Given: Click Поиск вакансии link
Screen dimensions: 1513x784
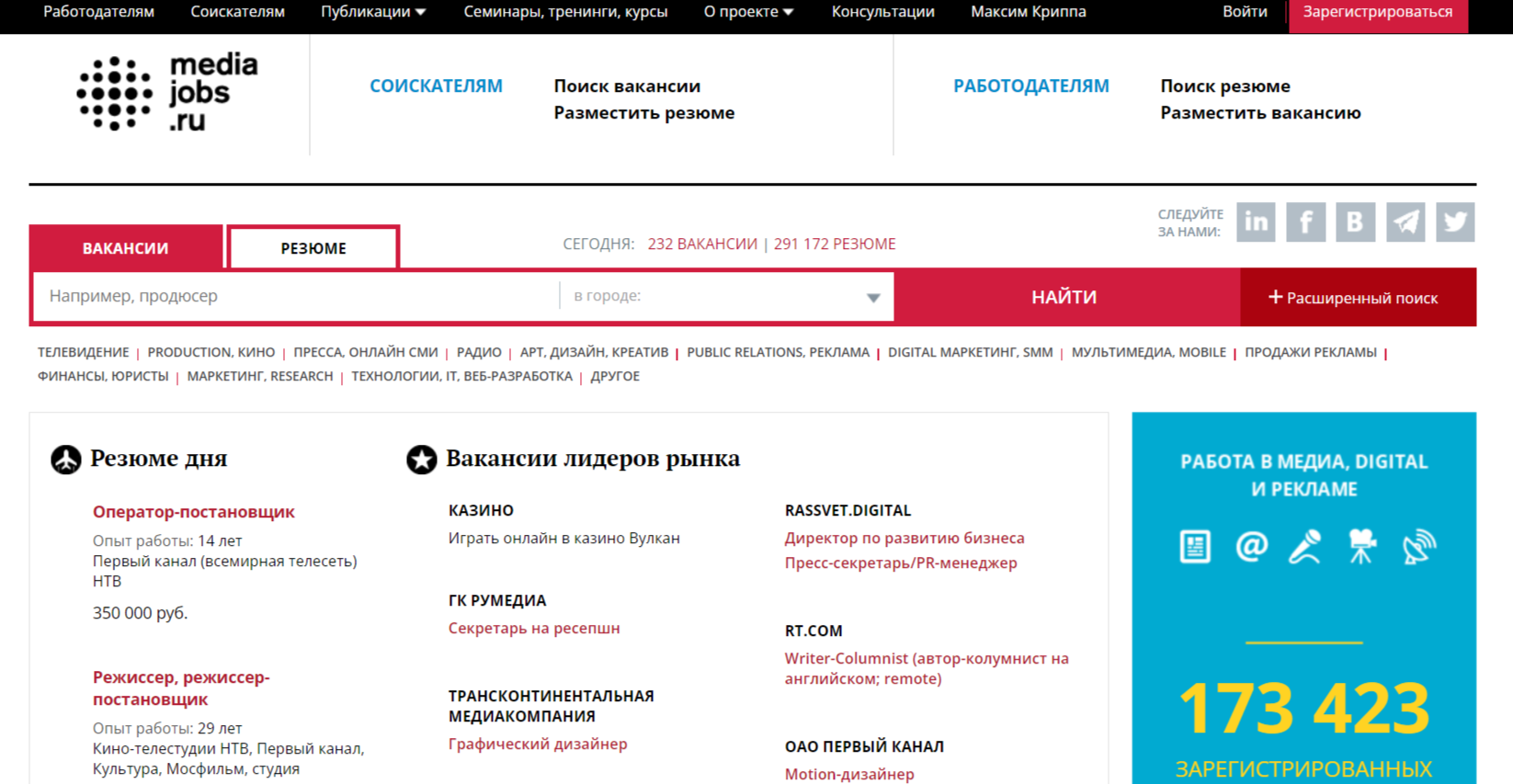Looking at the screenshot, I should [627, 86].
